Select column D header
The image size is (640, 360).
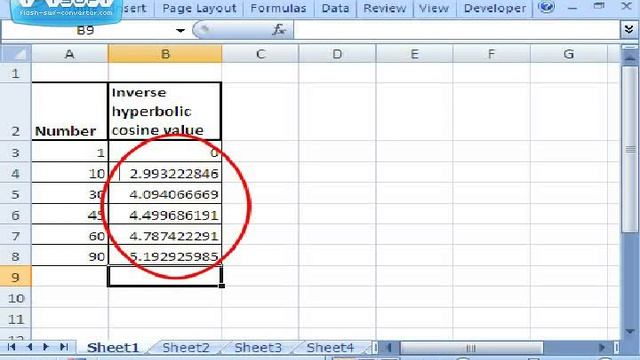(x=337, y=54)
